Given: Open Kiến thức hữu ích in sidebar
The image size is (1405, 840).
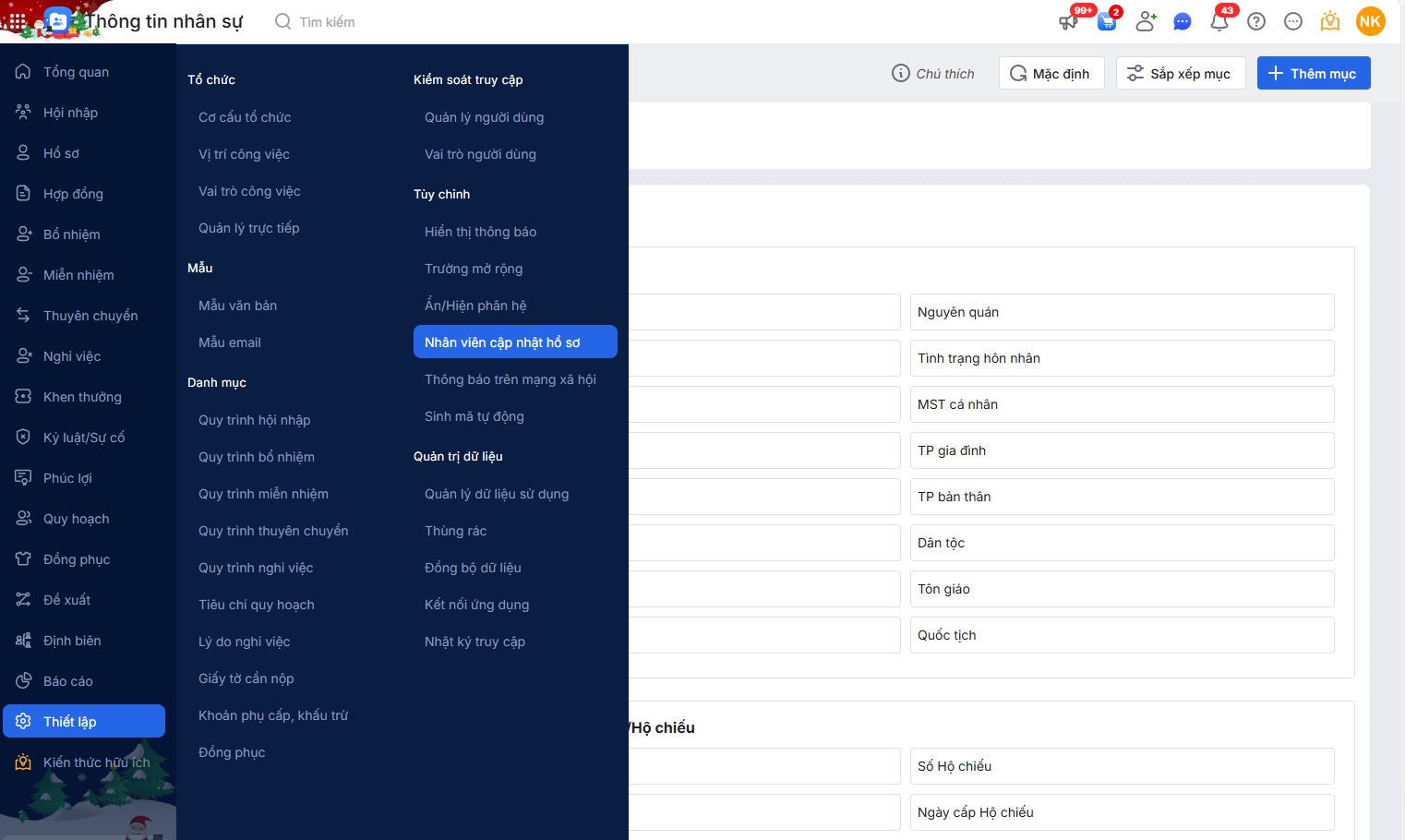Looking at the screenshot, I should pos(84,762).
